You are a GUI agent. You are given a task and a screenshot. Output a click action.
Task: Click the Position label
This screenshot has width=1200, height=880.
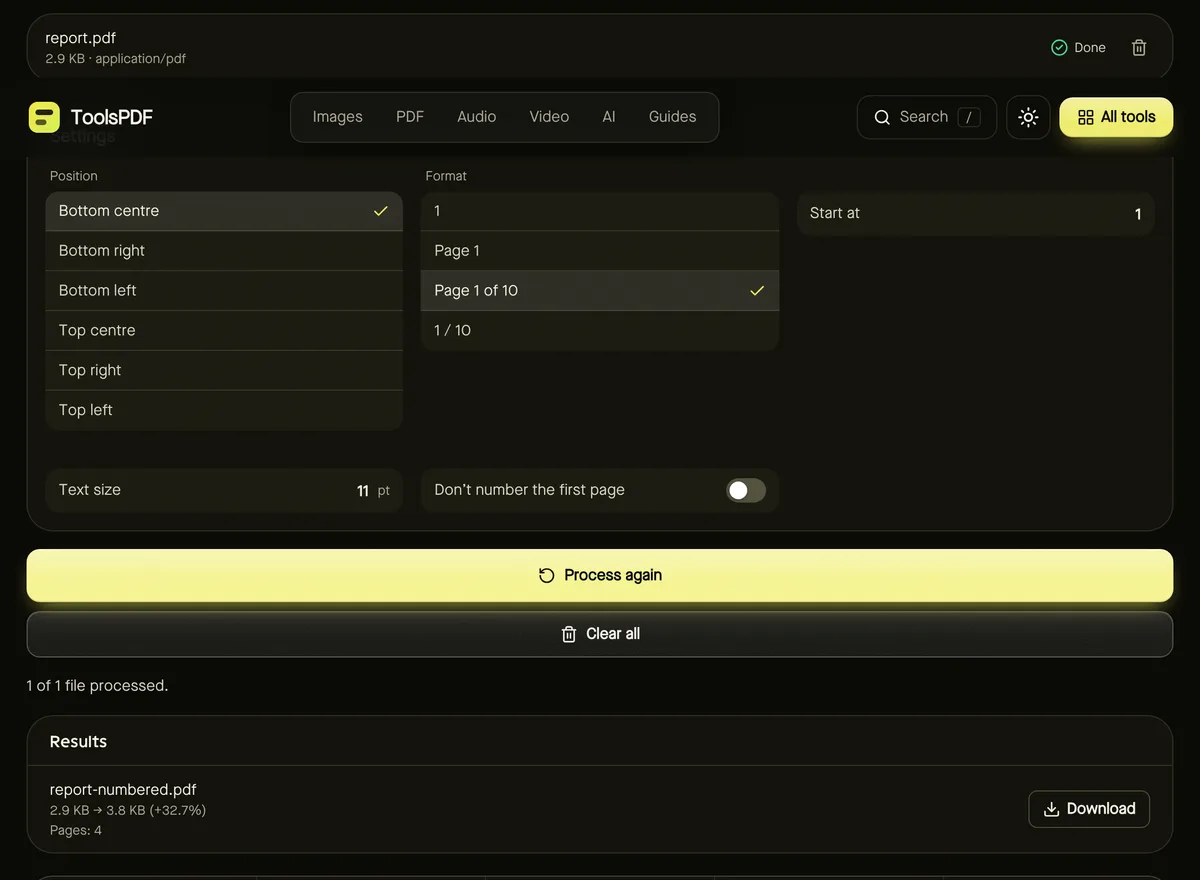[x=74, y=176]
